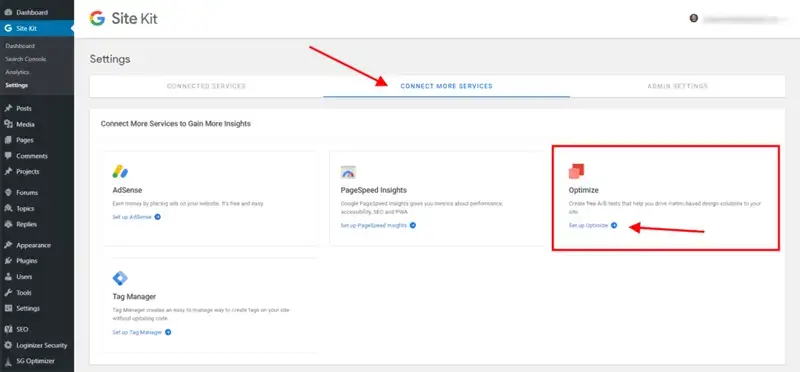
Task: Click arrow icon beside Set up Tag Manager
Action: (168, 332)
